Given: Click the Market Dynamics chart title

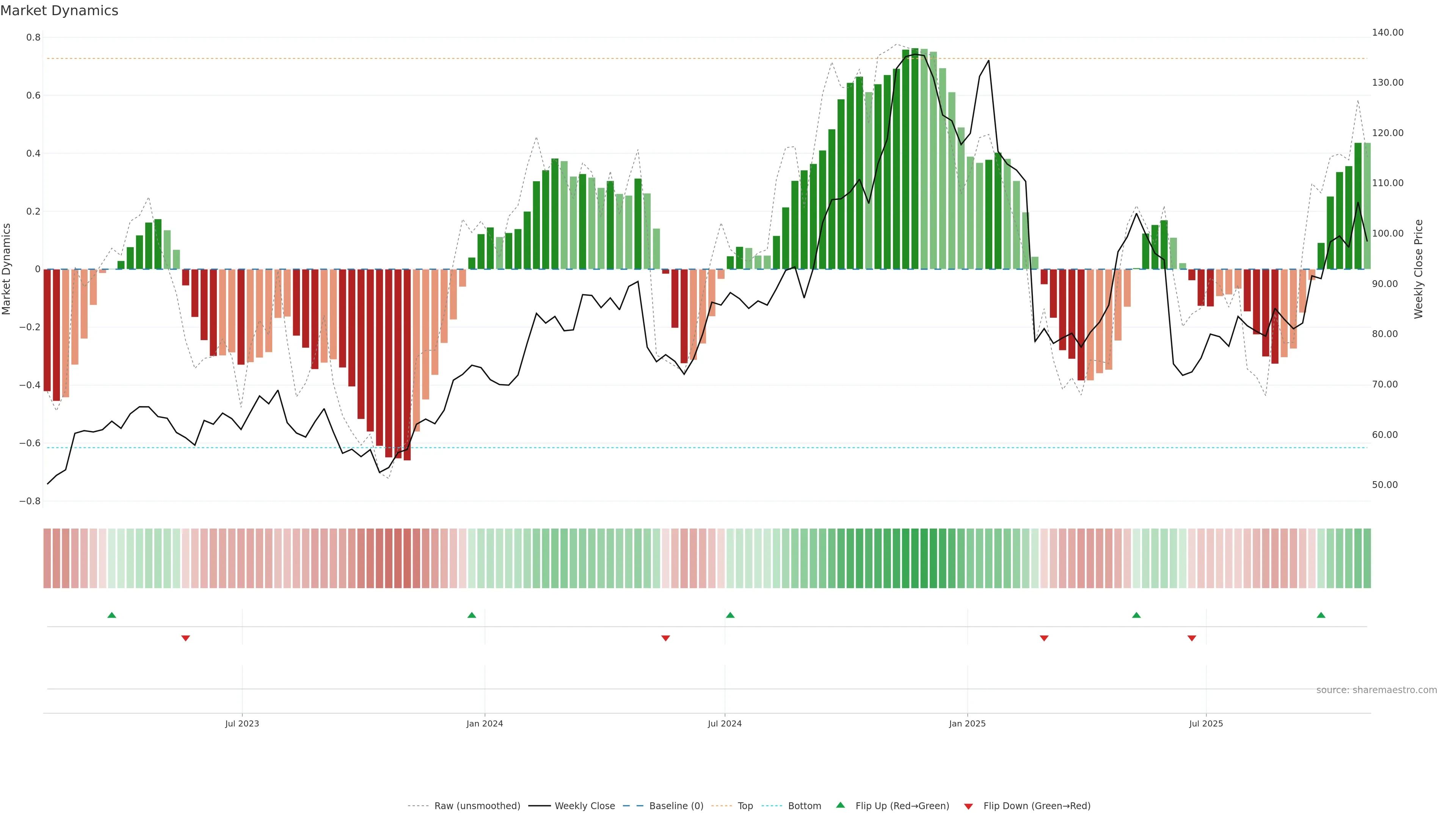Looking at the screenshot, I should point(60,11).
